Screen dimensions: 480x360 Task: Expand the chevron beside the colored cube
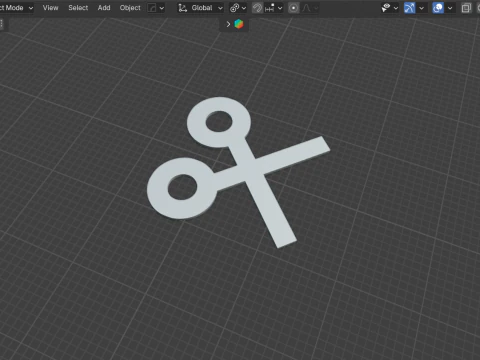(228, 24)
